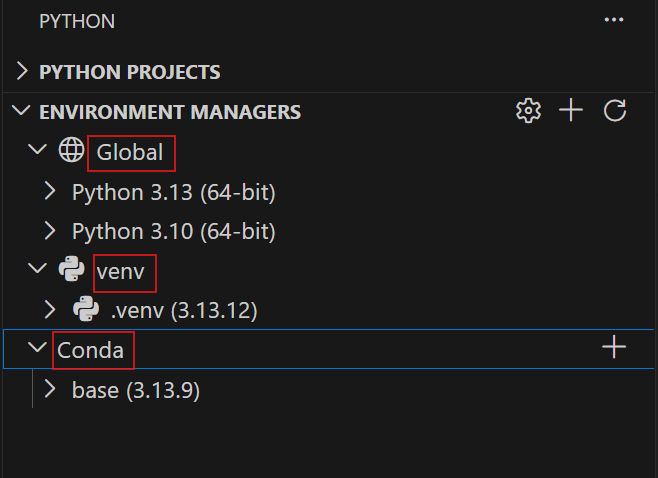Collapse the Global environments group
Viewport: 658px width, 478px height.
click(38, 152)
